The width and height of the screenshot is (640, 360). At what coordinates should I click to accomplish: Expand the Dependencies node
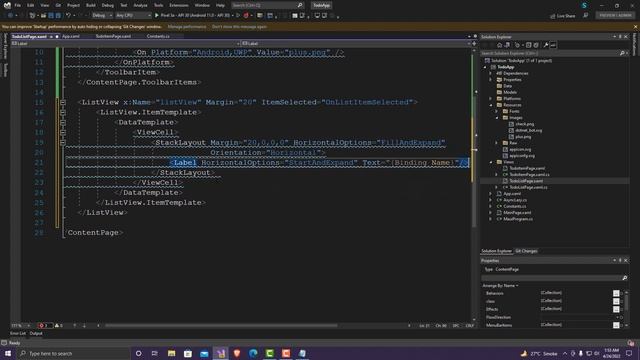tap(491, 73)
